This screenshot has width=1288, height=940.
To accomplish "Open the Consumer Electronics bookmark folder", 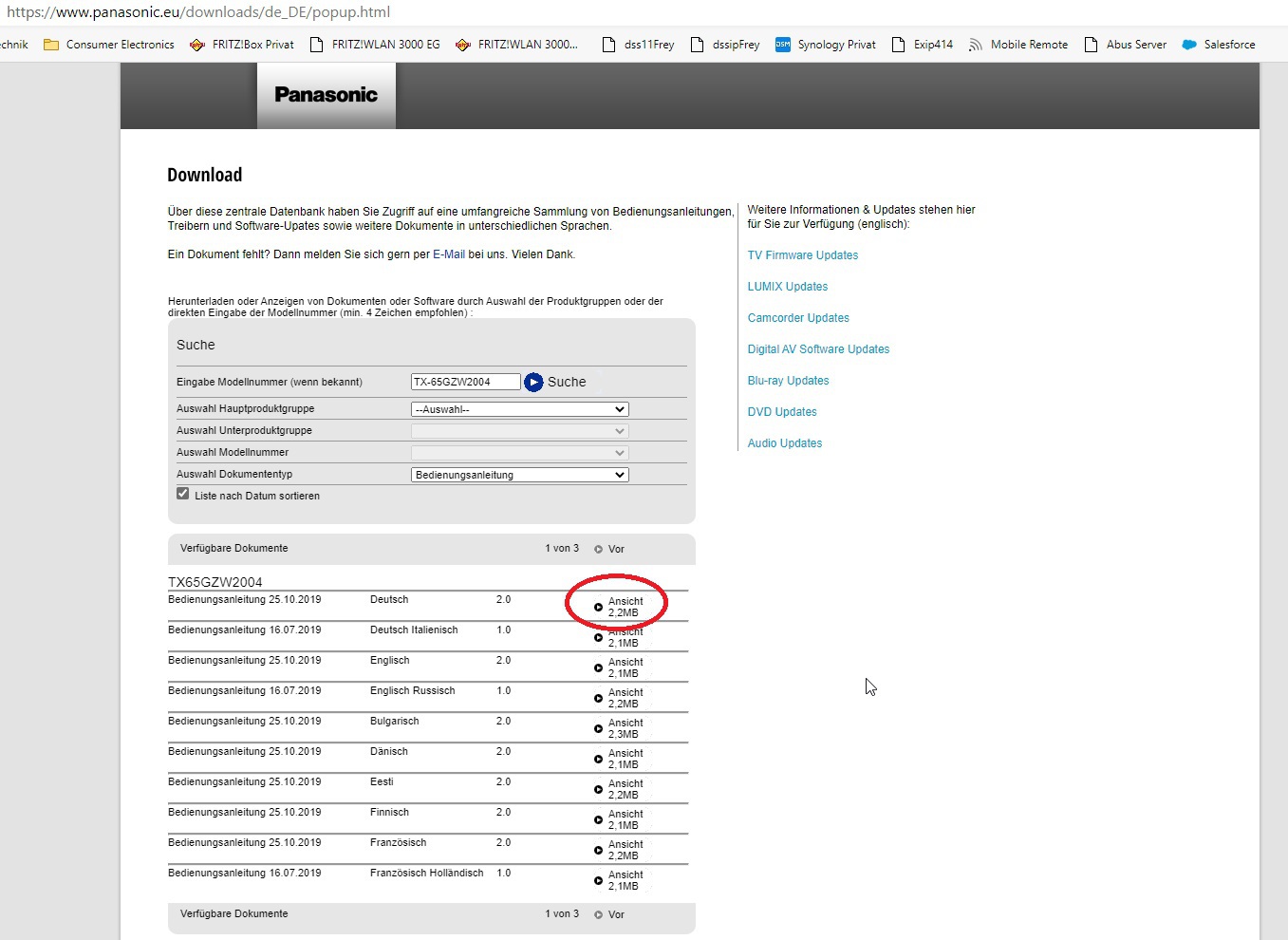I will click(109, 45).
